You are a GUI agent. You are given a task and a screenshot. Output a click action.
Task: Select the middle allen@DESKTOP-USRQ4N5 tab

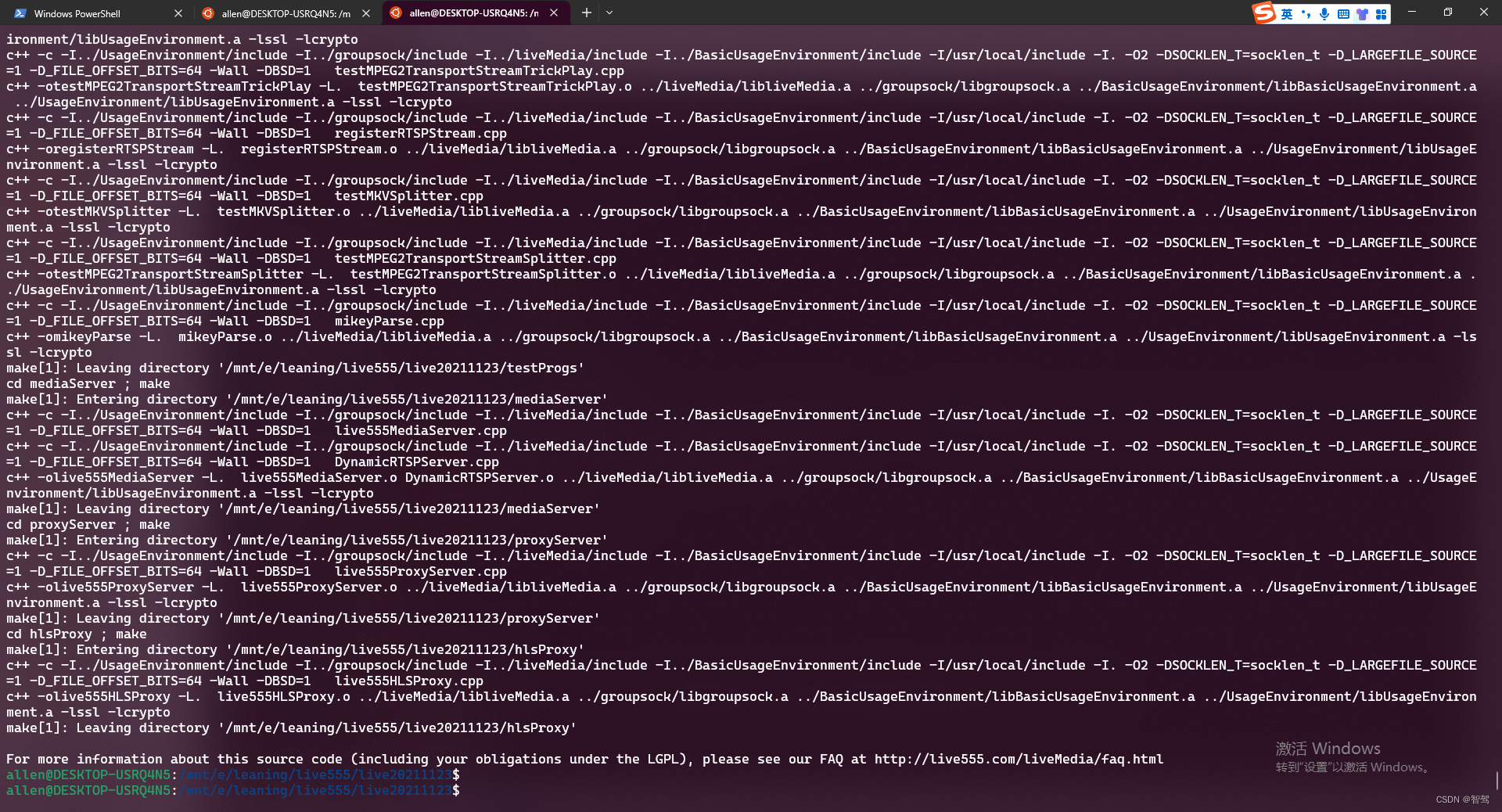pyautogui.click(x=286, y=13)
